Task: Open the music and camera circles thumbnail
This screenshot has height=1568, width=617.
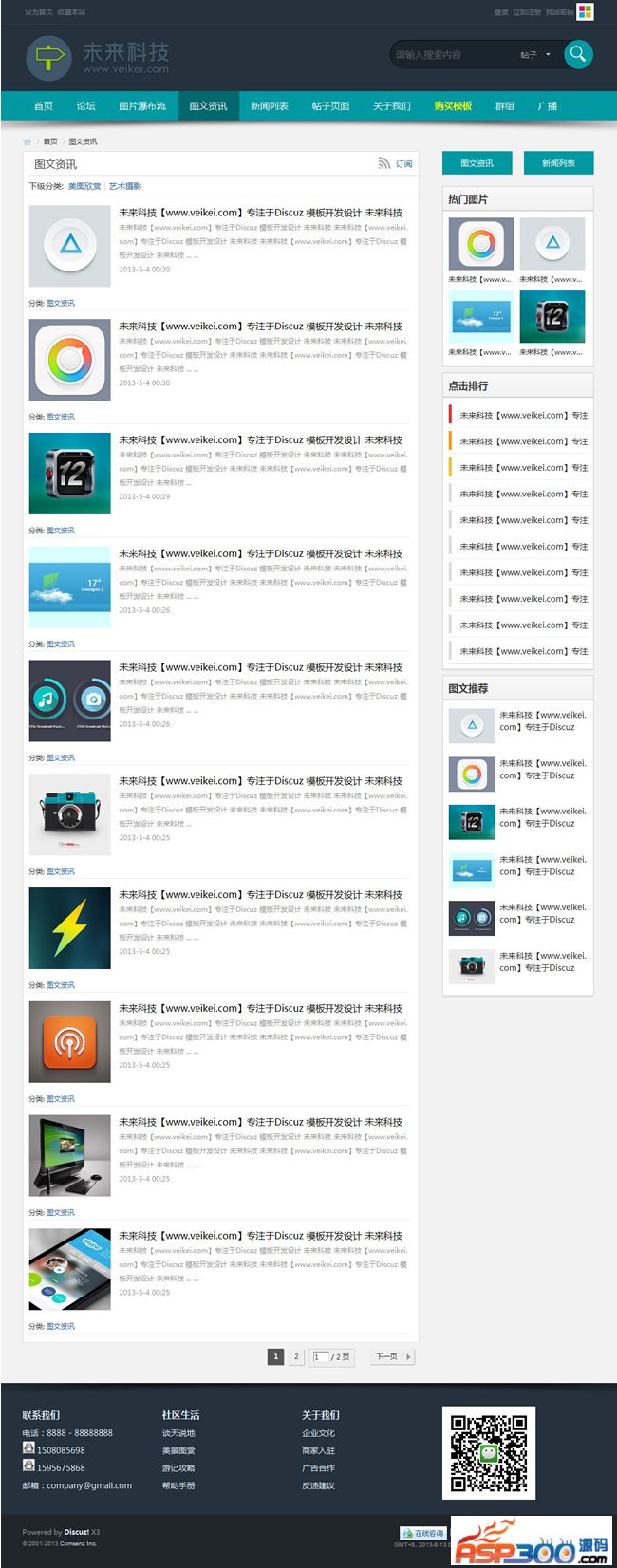Action: [70, 700]
